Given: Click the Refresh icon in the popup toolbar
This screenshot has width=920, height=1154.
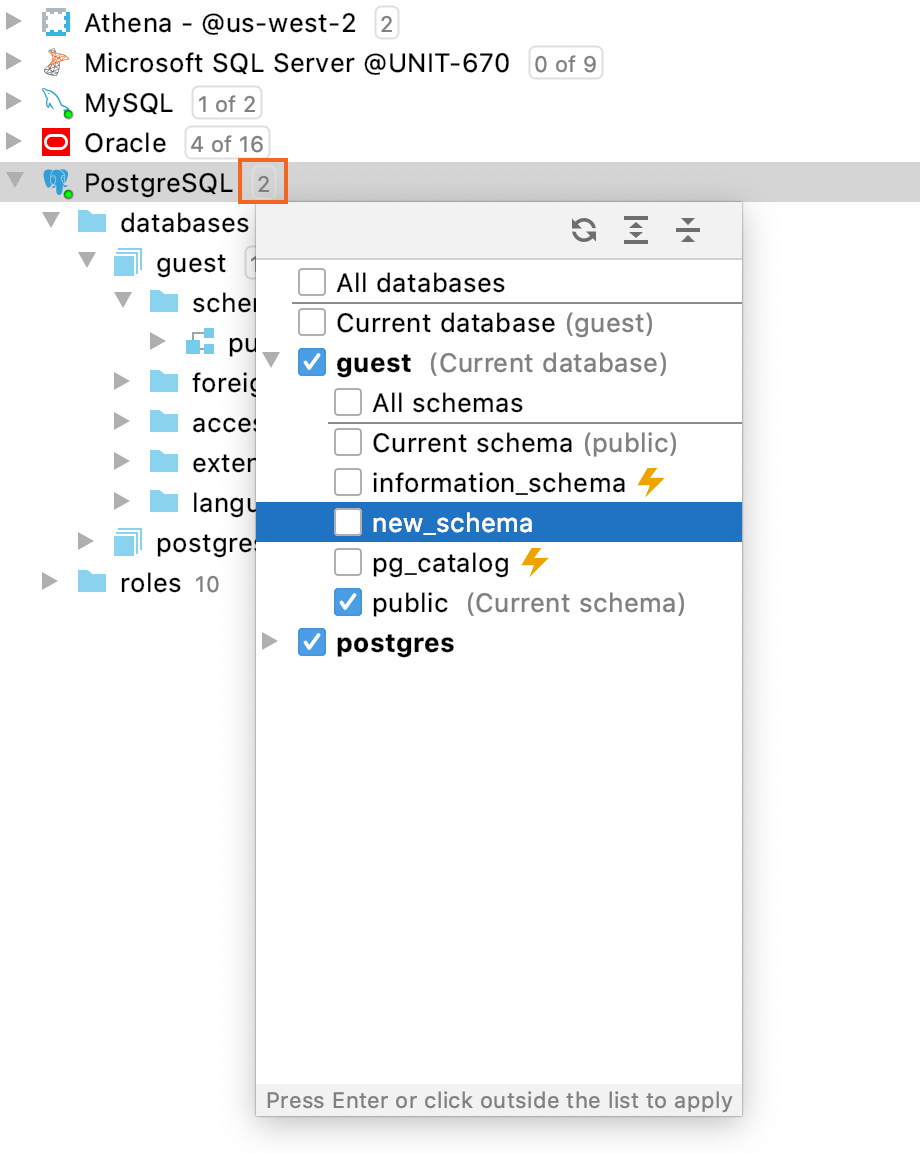Looking at the screenshot, I should pyautogui.click(x=585, y=229).
